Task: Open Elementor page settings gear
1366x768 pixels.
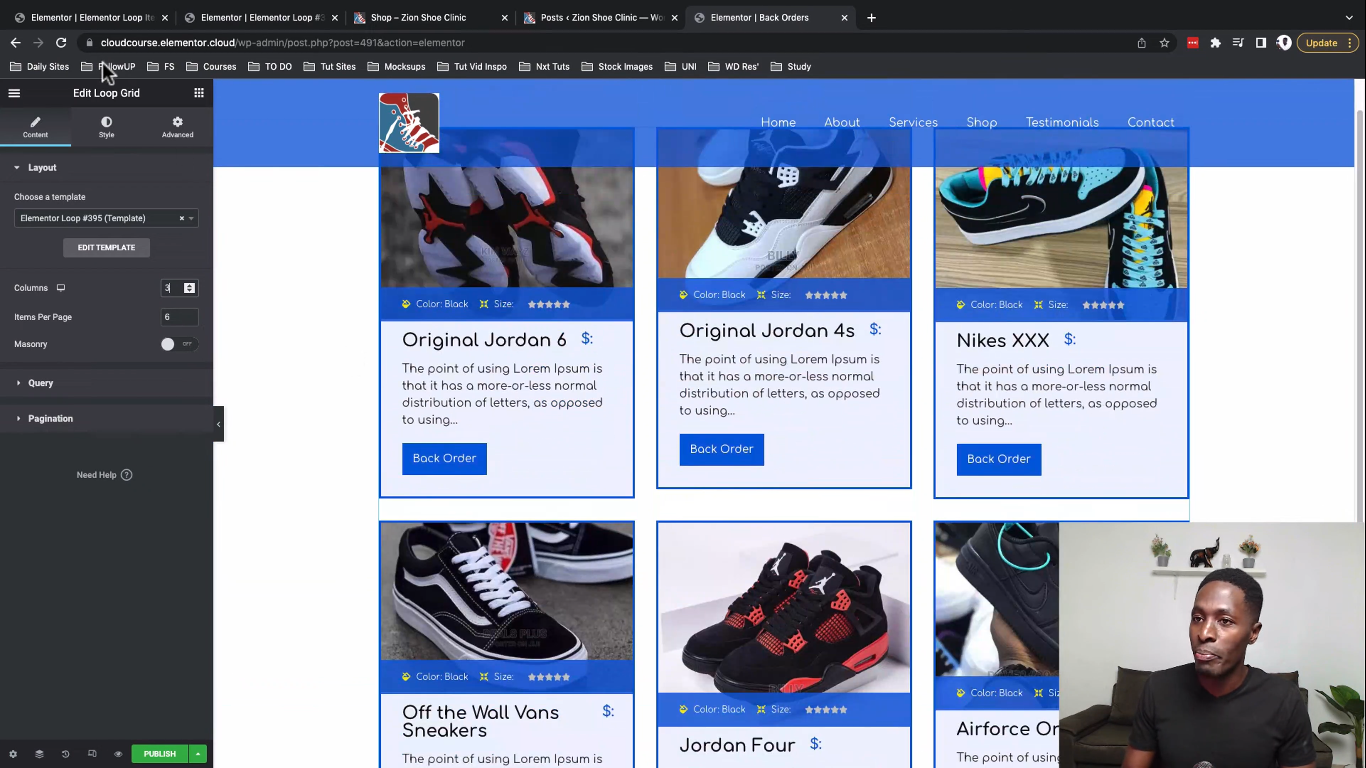Action: click(13, 754)
